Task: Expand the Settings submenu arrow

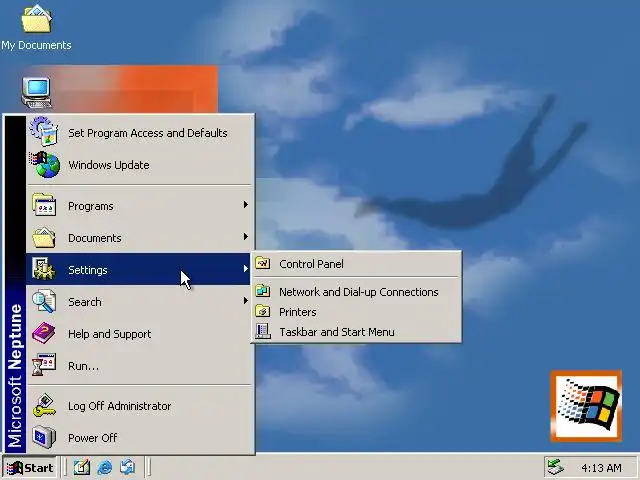Action: point(246,269)
